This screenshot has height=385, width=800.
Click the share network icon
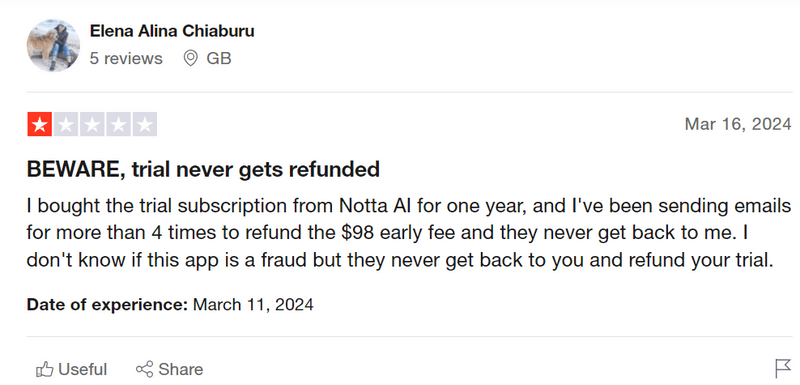point(144,369)
